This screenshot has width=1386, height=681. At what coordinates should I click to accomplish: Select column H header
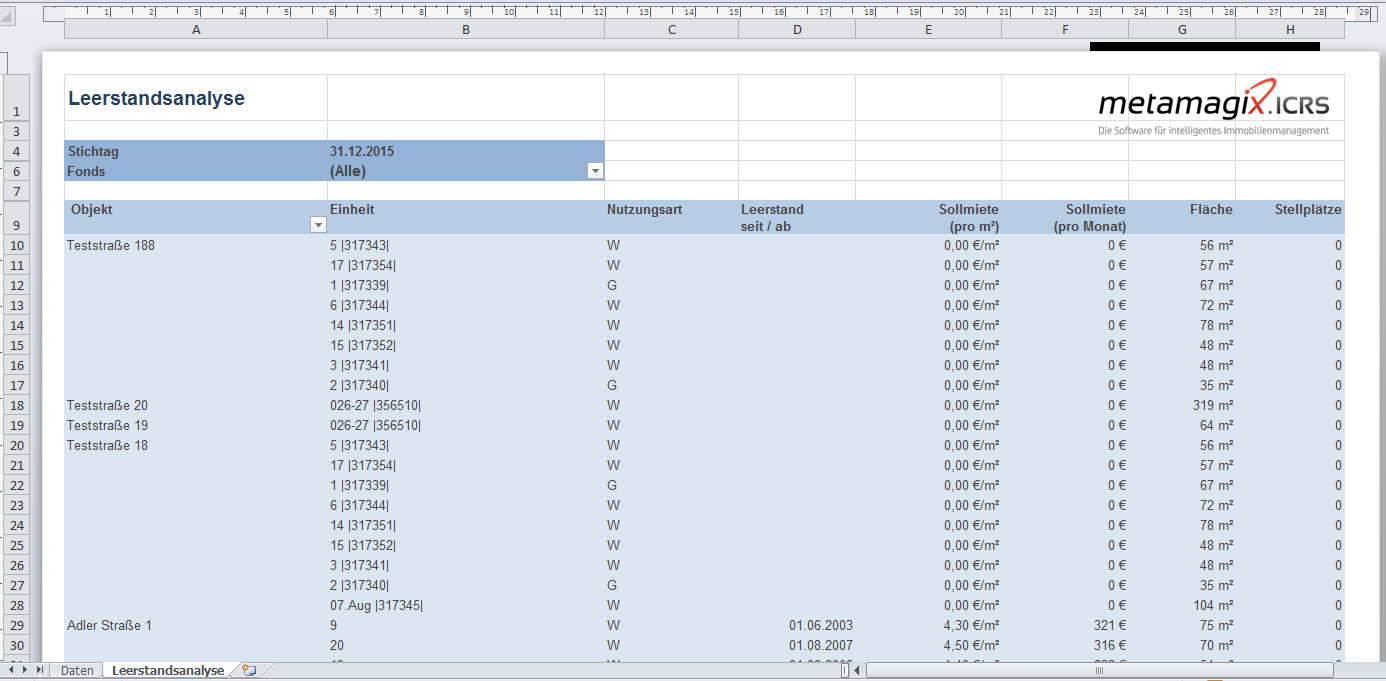(x=1290, y=30)
